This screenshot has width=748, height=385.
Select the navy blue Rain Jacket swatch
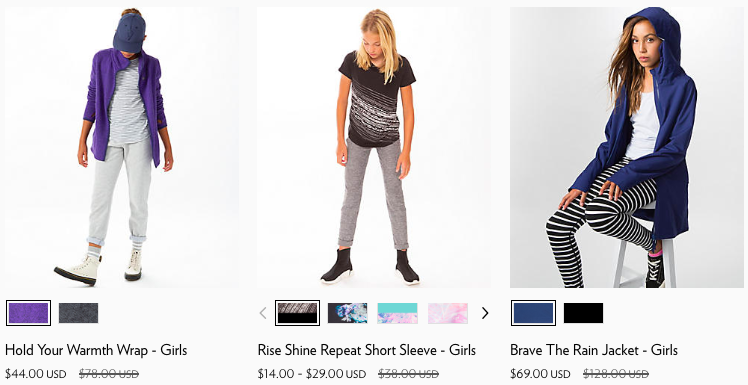coord(533,313)
